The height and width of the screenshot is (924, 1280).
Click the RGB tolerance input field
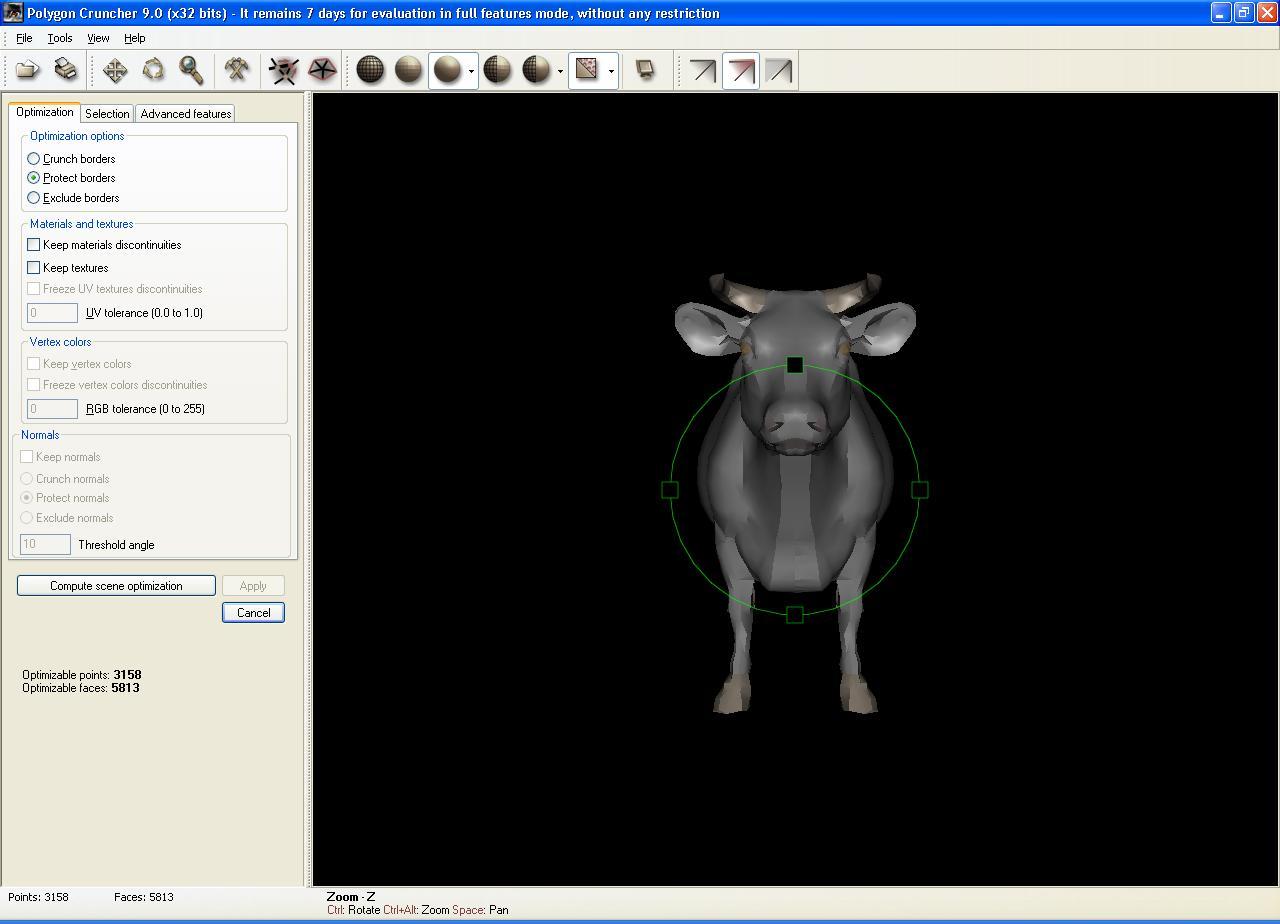[x=52, y=409]
